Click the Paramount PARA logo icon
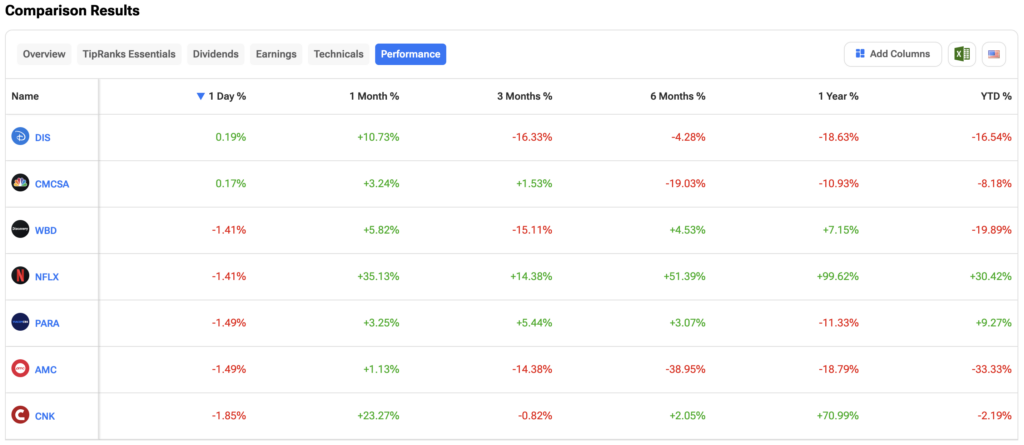This screenshot has width=1024, height=445. coord(20,322)
